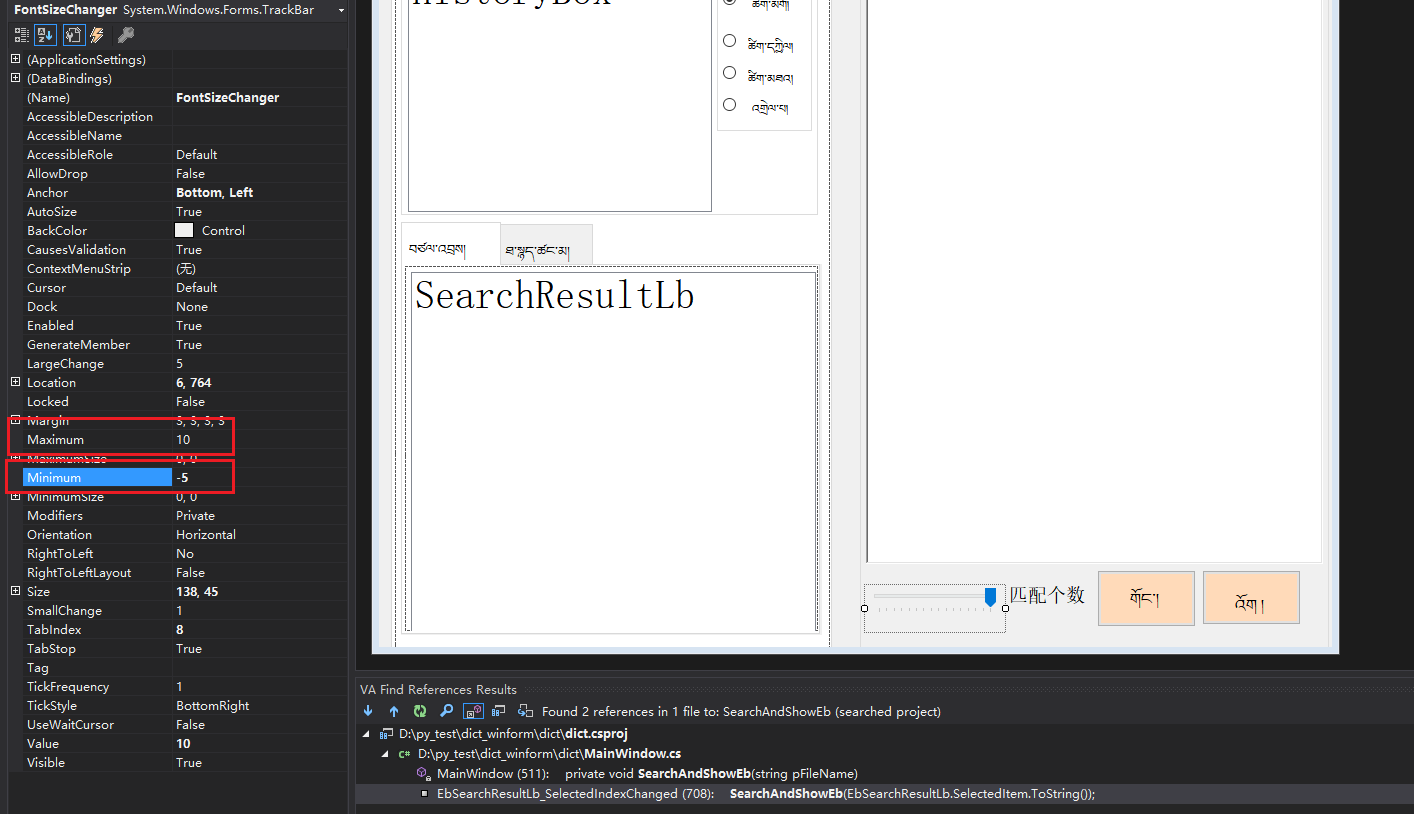Open the FontSizeChanger object selector dropdown

tap(341, 10)
